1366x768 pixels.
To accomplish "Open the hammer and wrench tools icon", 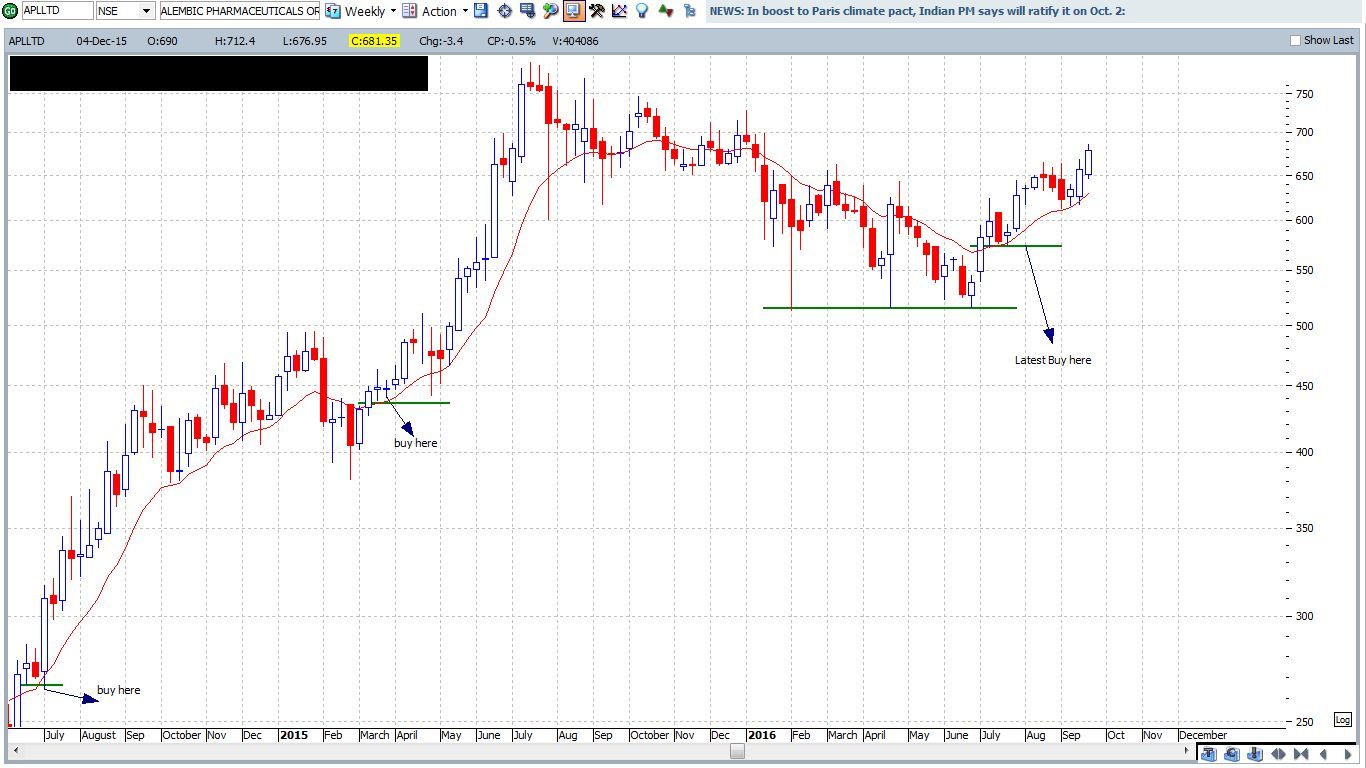I will coord(596,11).
